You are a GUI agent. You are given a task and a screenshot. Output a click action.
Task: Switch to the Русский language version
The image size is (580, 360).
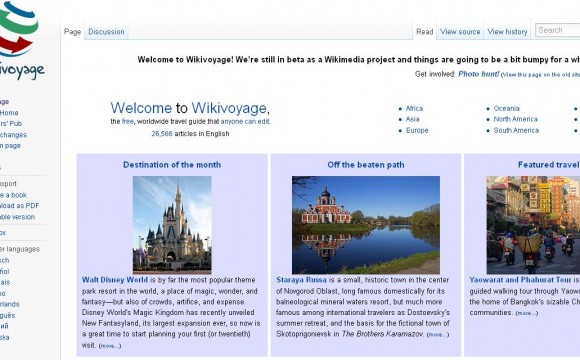point(4,326)
